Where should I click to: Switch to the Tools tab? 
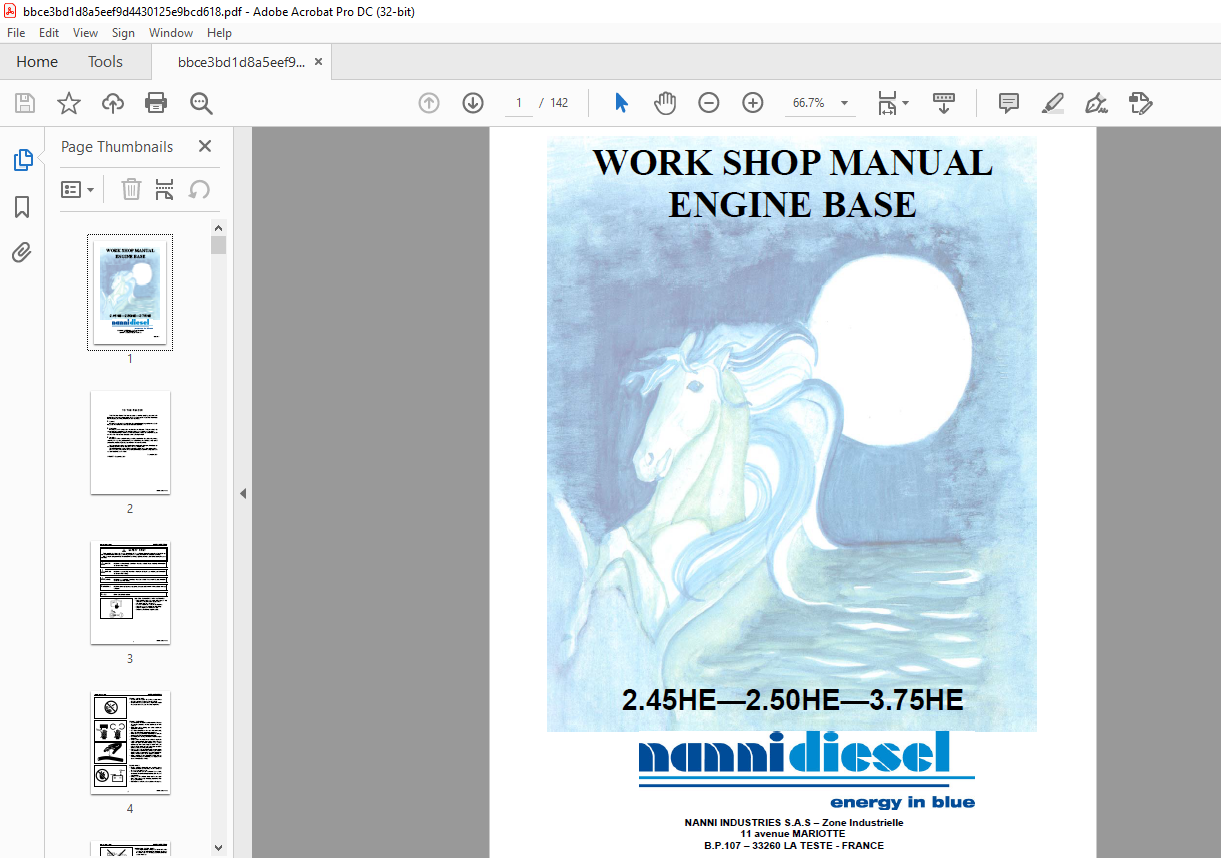(x=105, y=62)
